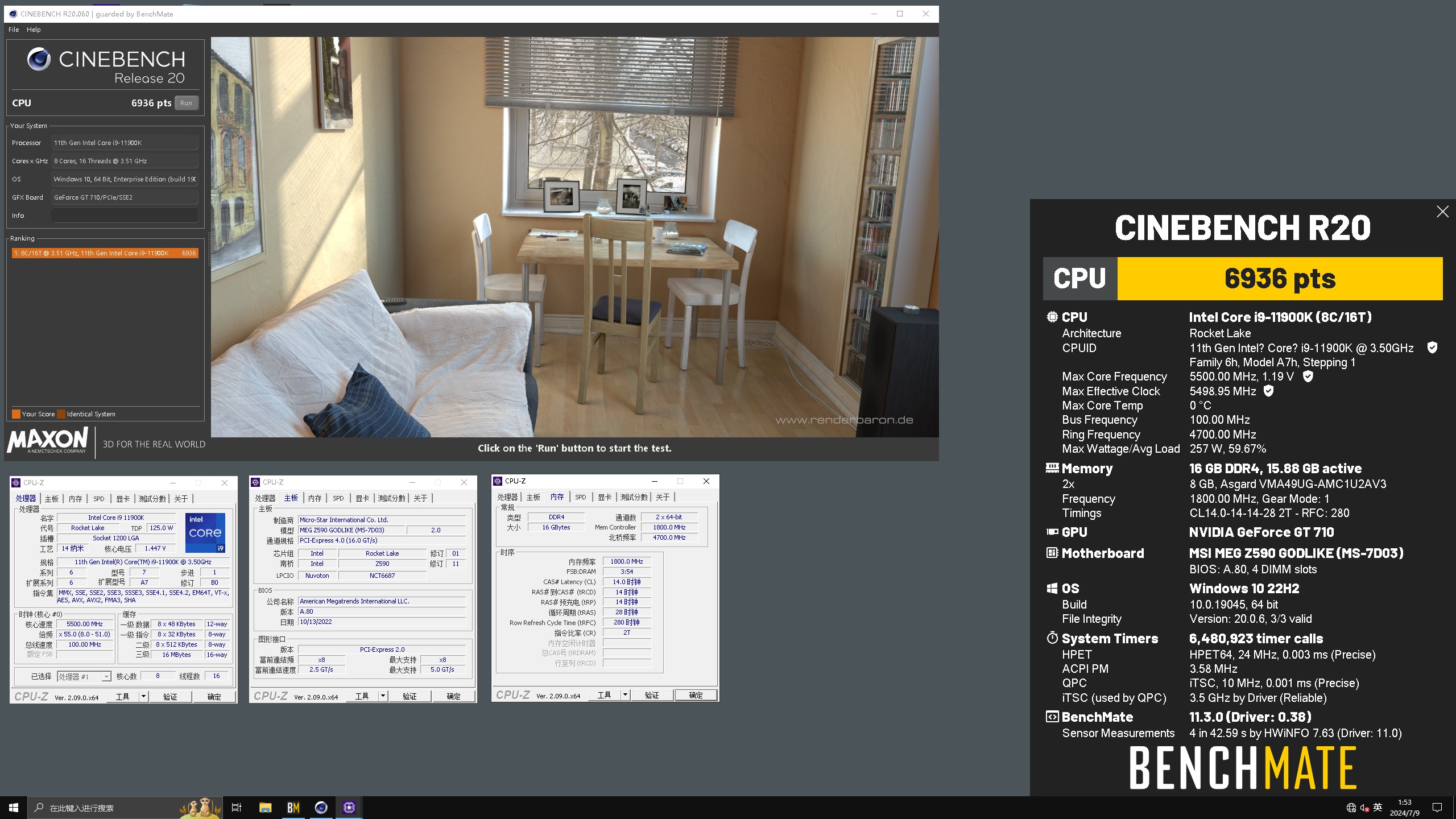This screenshot has width=1456, height=819.
Task: Select the ranking entry for i9-11900K 6936
Action: 105,253
